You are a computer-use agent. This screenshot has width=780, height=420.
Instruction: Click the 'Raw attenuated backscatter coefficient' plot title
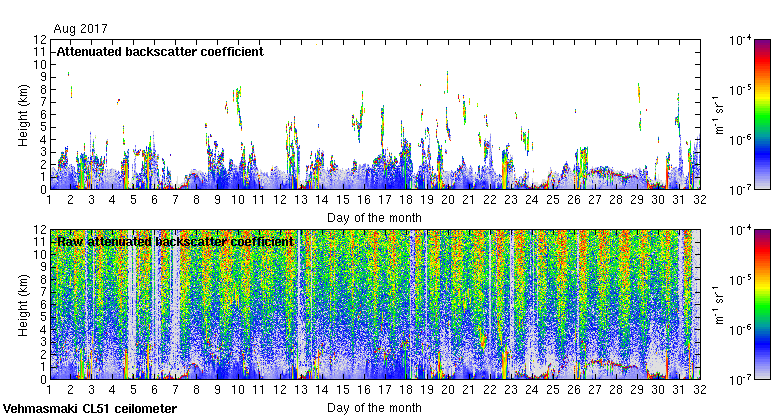coord(175,242)
